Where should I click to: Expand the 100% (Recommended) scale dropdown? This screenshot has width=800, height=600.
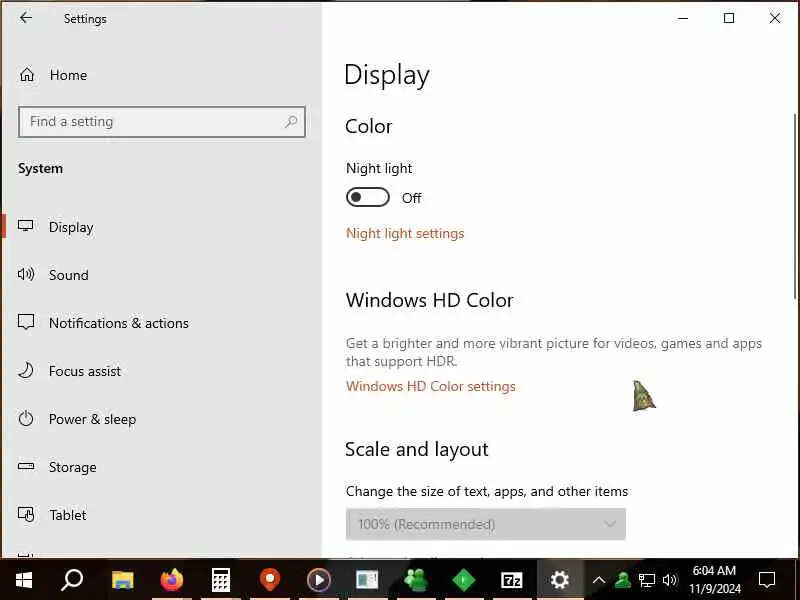click(486, 524)
